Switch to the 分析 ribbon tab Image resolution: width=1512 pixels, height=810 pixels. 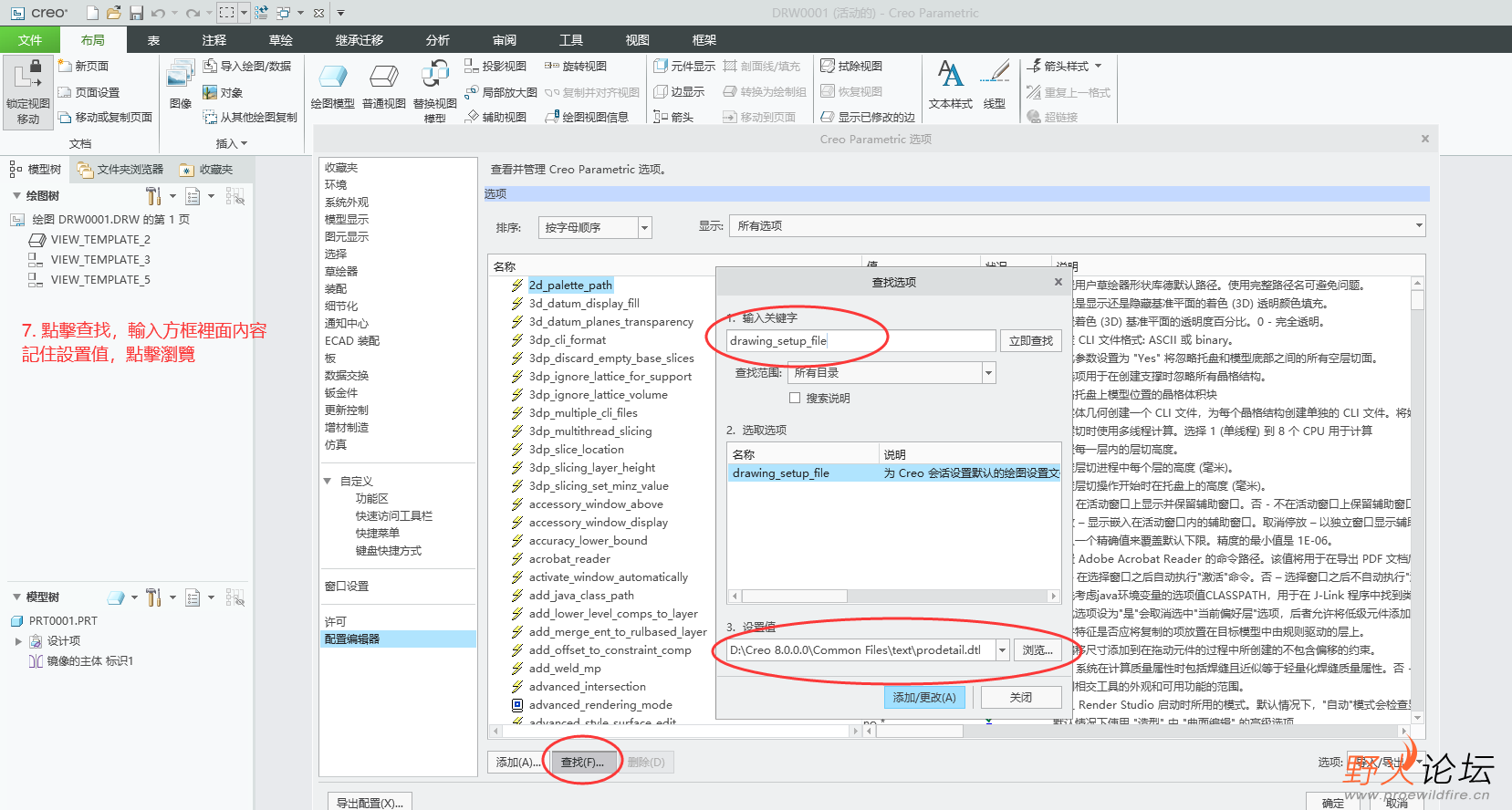click(x=438, y=40)
